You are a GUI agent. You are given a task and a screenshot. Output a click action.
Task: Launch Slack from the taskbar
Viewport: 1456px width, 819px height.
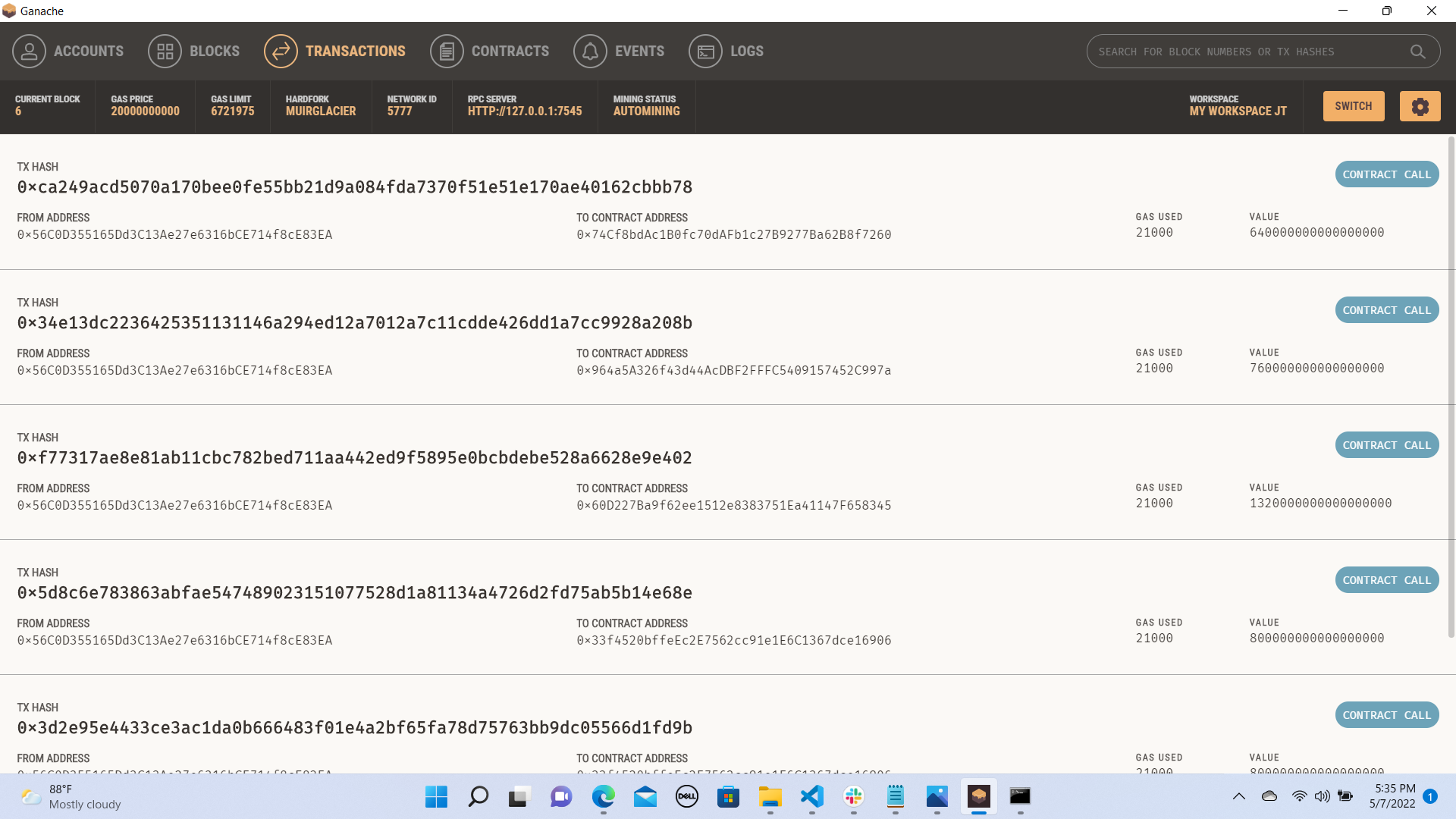point(854,797)
